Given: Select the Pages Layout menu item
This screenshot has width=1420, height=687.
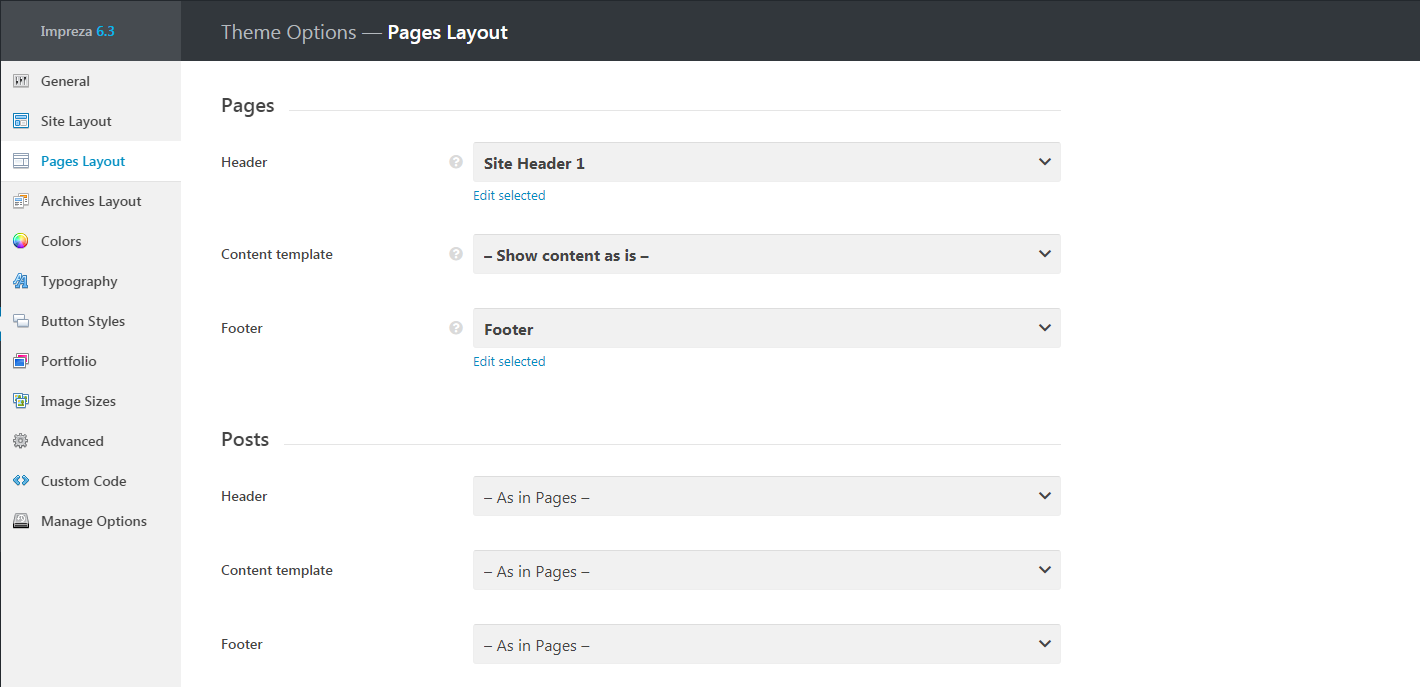Looking at the screenshot, I should [x=83, y=161].
